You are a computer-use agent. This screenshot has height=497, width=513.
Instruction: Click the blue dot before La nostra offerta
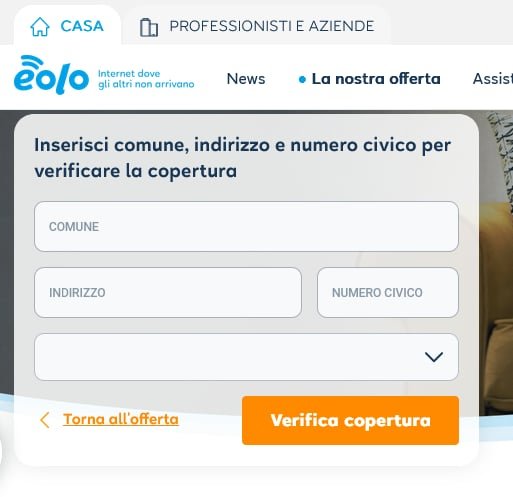pos(302,79)
